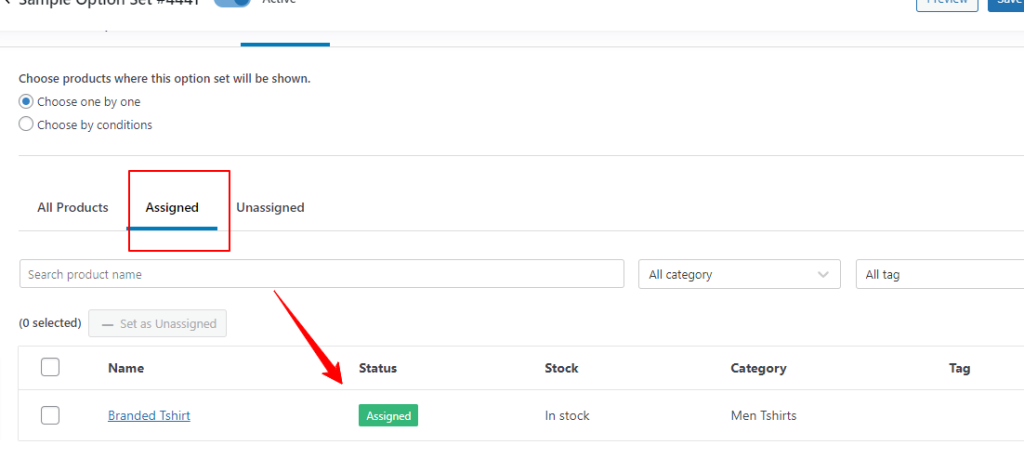The height and width of the screenshot is (458, 1024).
Task: Click the Category column header
Action: pyautogui.click(x=758, y=368)
